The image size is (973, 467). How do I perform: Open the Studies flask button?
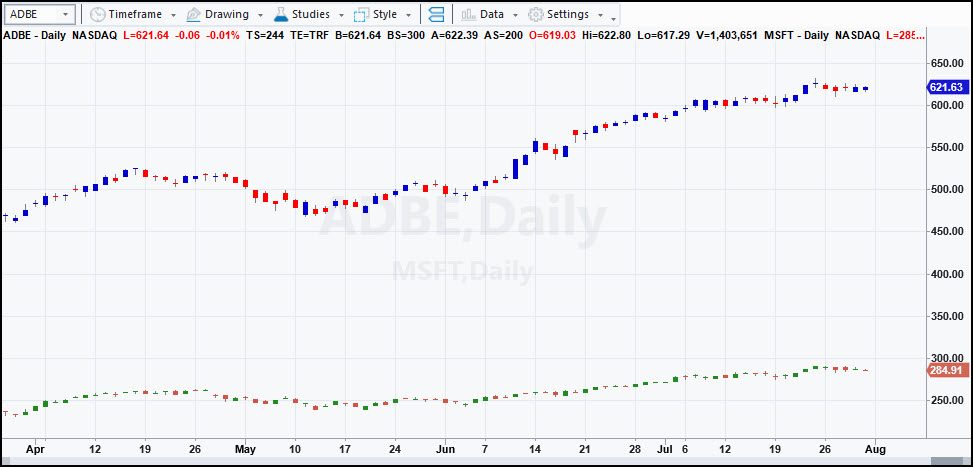[302, 14]
